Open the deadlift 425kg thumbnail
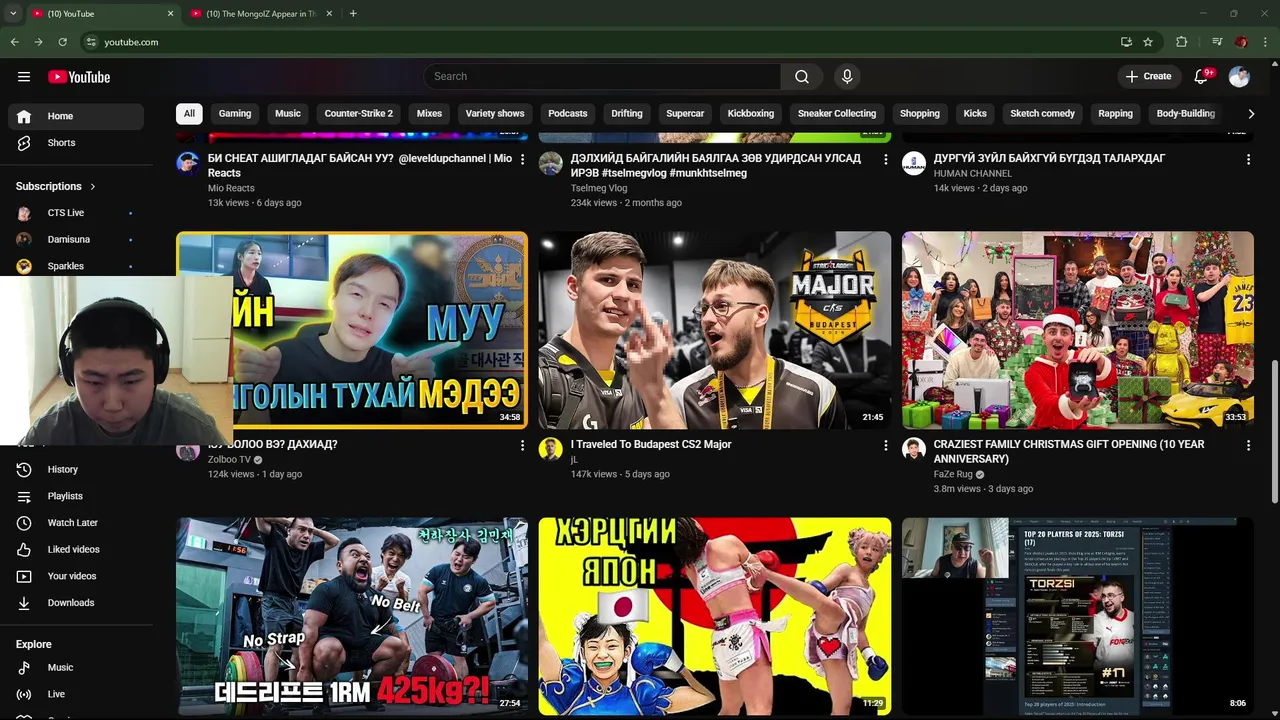 (x=352, y=616)
